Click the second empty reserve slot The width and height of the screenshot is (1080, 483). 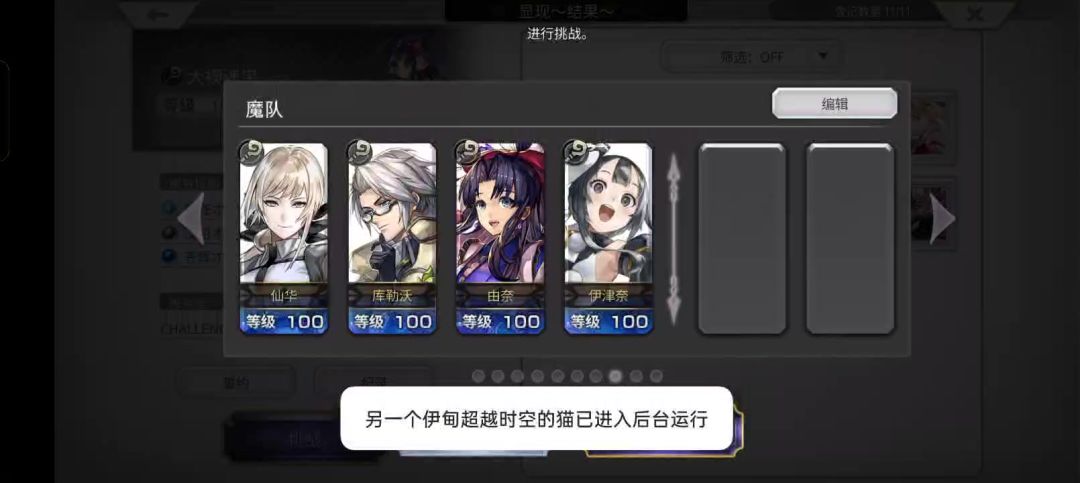click(x=850, y=238)
